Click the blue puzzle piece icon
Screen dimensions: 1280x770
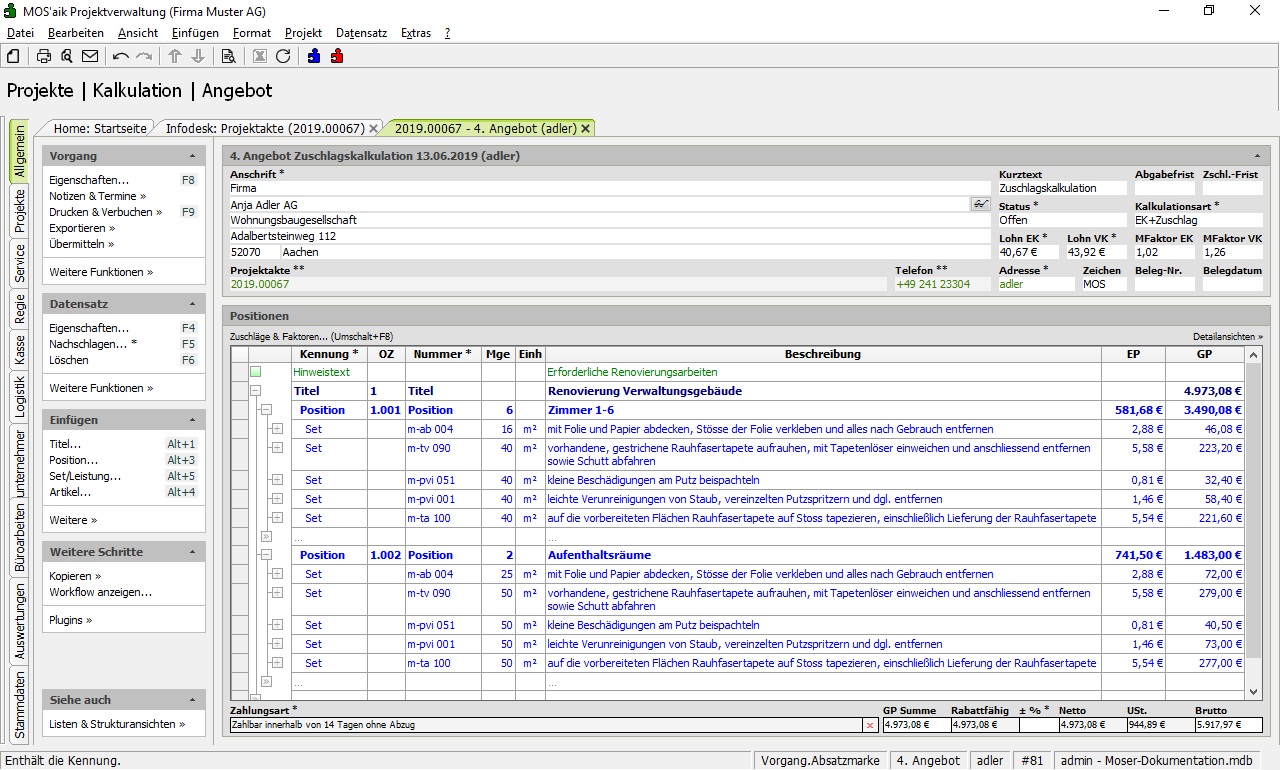tap(314, 56)
